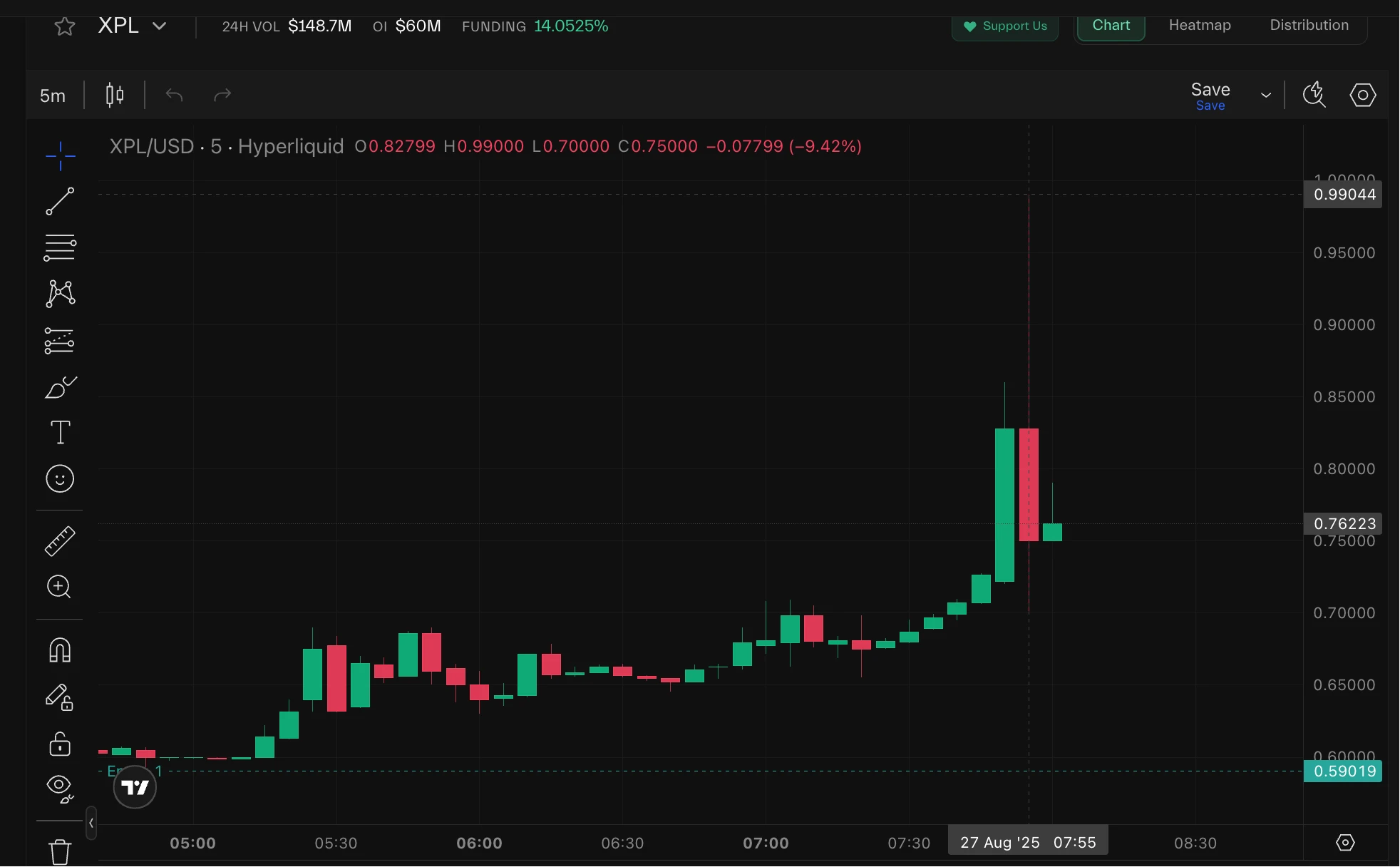Select the trend line drawing tool
The image size is (1400, 867).
tap(60, 202)
